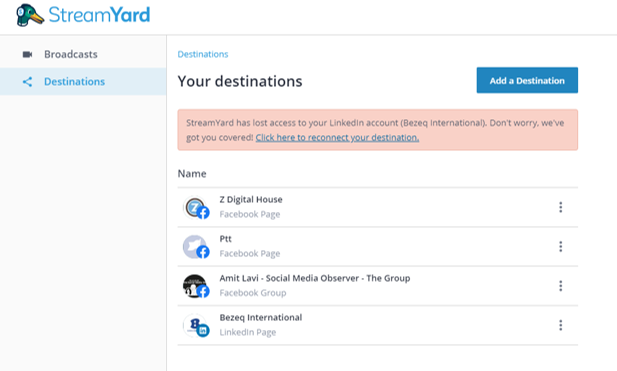Open Broadcasts in the sidebar
Screen dimensions: 617x371
[x=83, y=54]
